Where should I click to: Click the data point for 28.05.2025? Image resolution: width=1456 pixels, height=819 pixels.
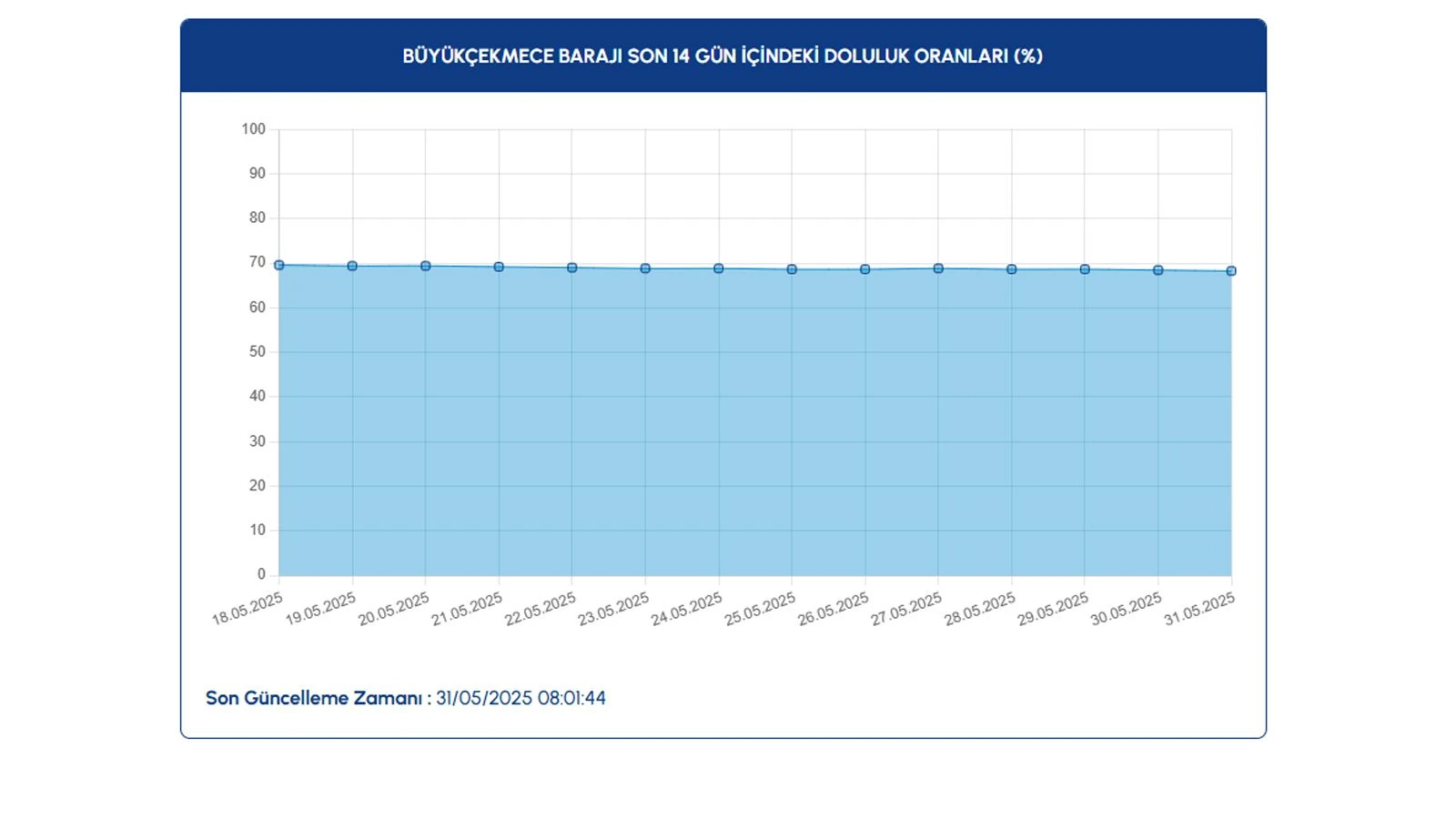click(1012, 270)
